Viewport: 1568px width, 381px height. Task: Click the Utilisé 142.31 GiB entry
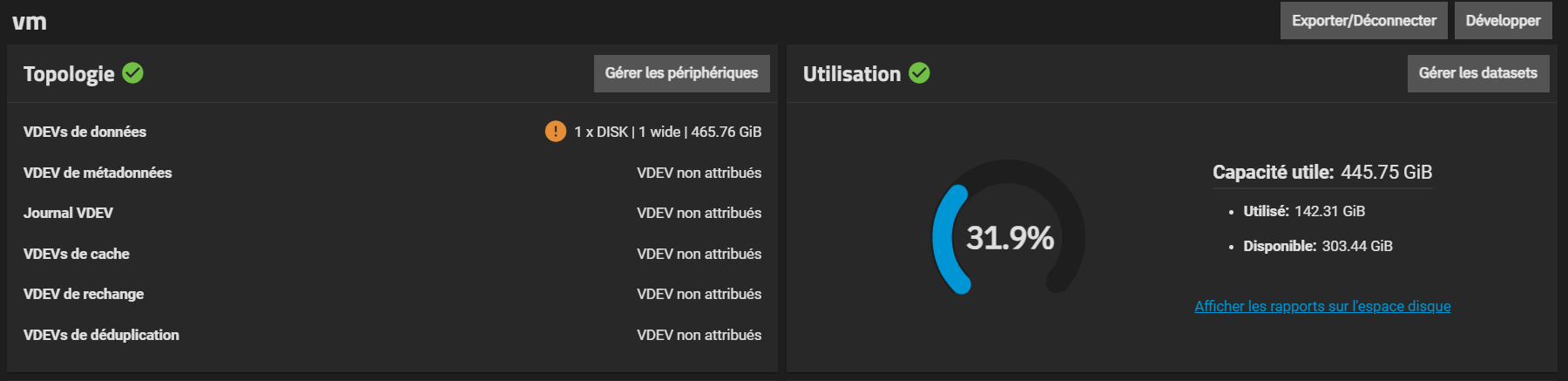click(1304, 211)
